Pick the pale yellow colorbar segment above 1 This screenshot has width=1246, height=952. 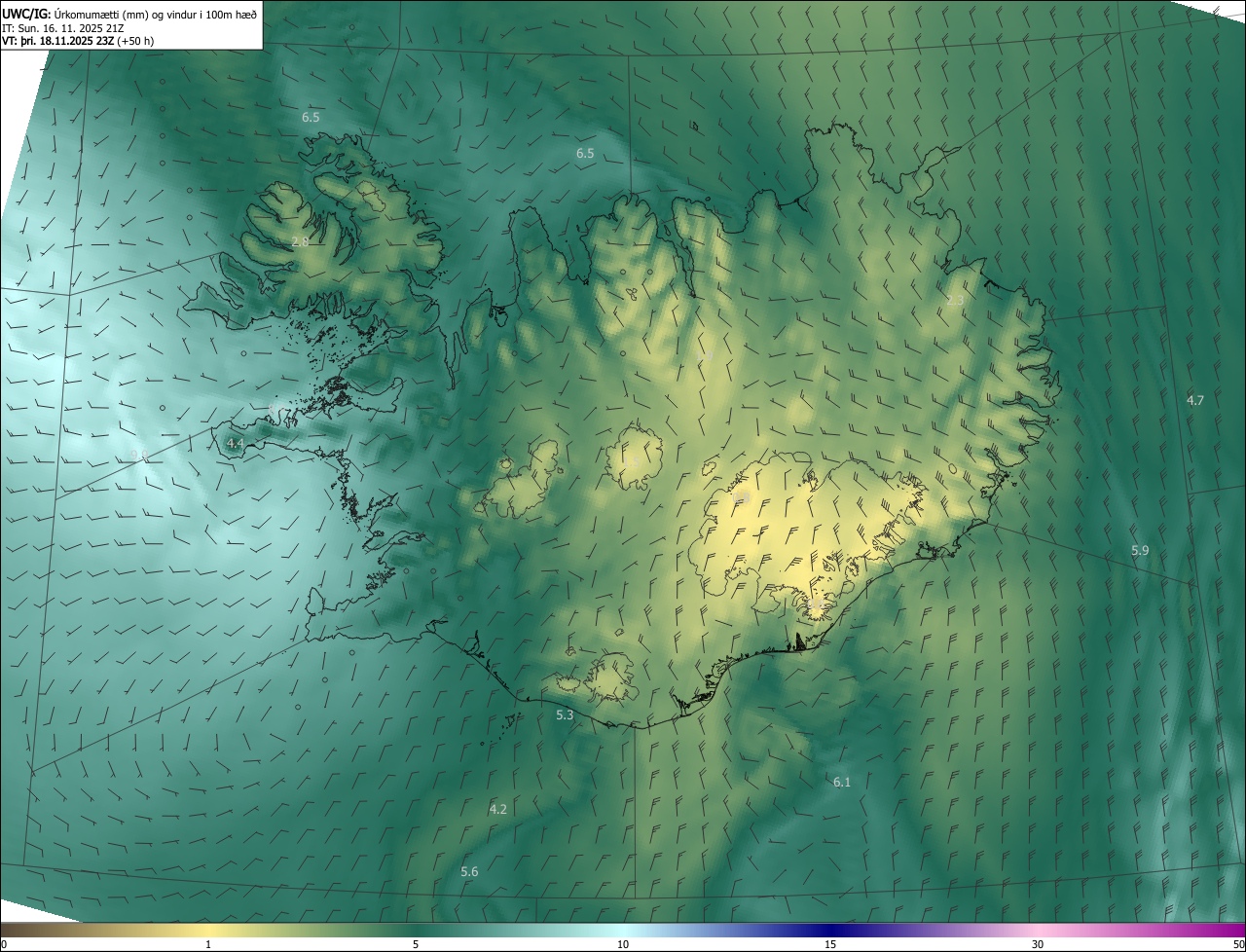coord(208,930)
